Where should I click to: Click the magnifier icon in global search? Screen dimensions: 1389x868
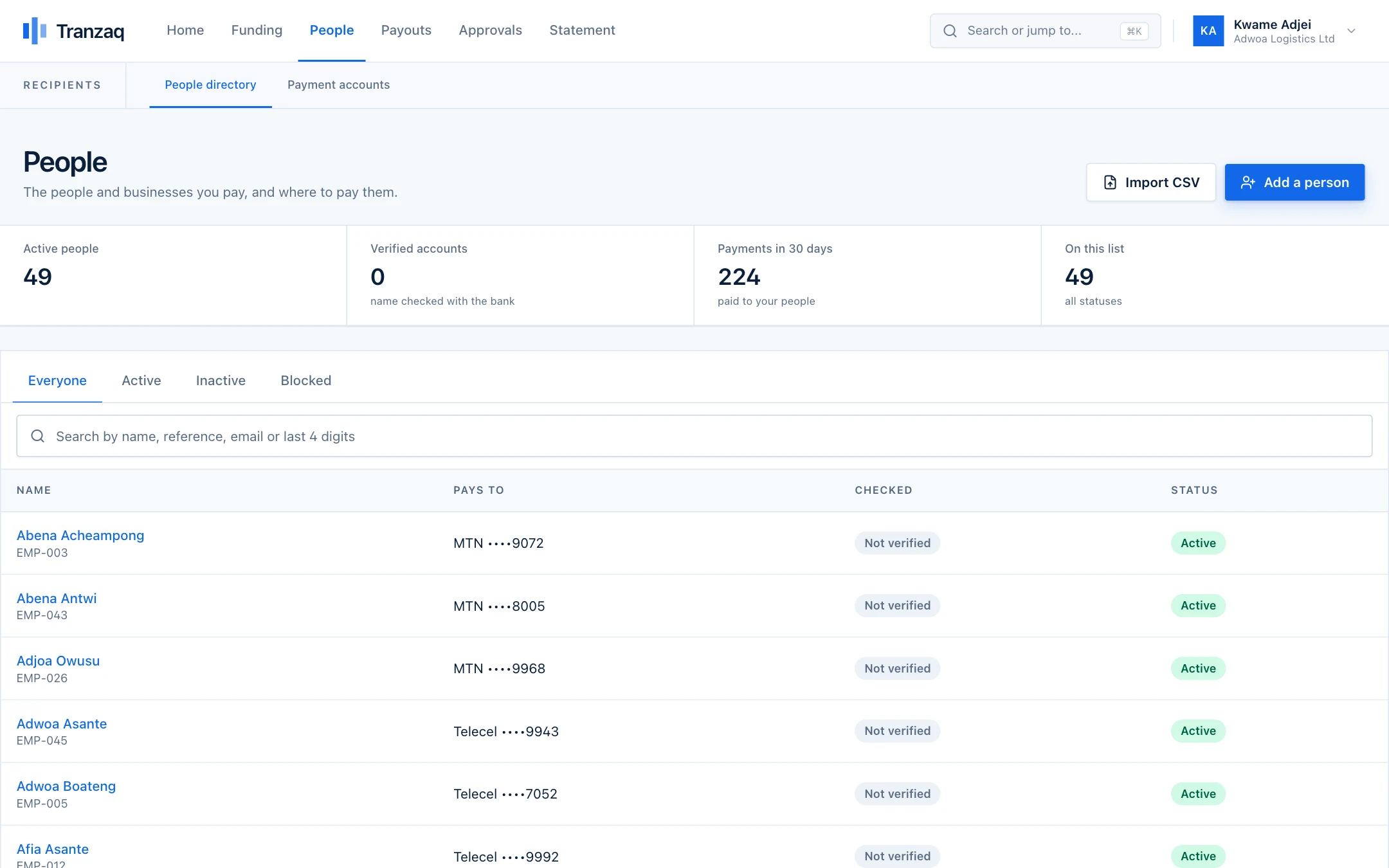tap(950, 31)
